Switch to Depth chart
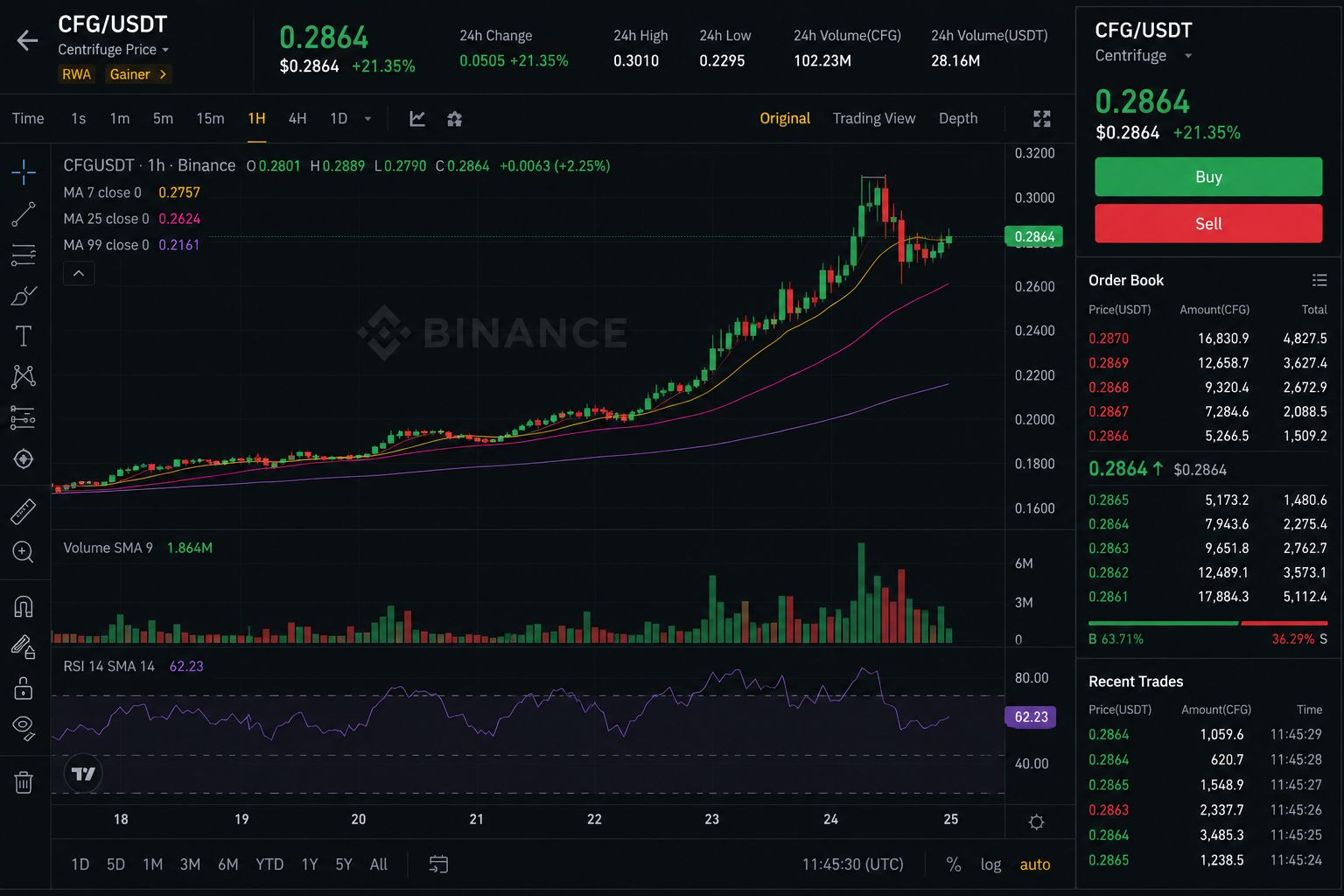The height and width of the screenshot is (896, 1344). point(958,118)
